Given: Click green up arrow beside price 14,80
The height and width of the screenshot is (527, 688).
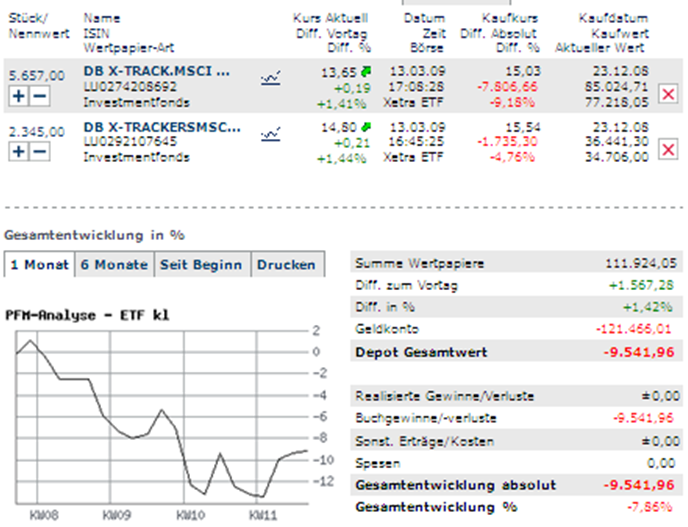Looking at the screenshot, I should click(x=367, y=127).
